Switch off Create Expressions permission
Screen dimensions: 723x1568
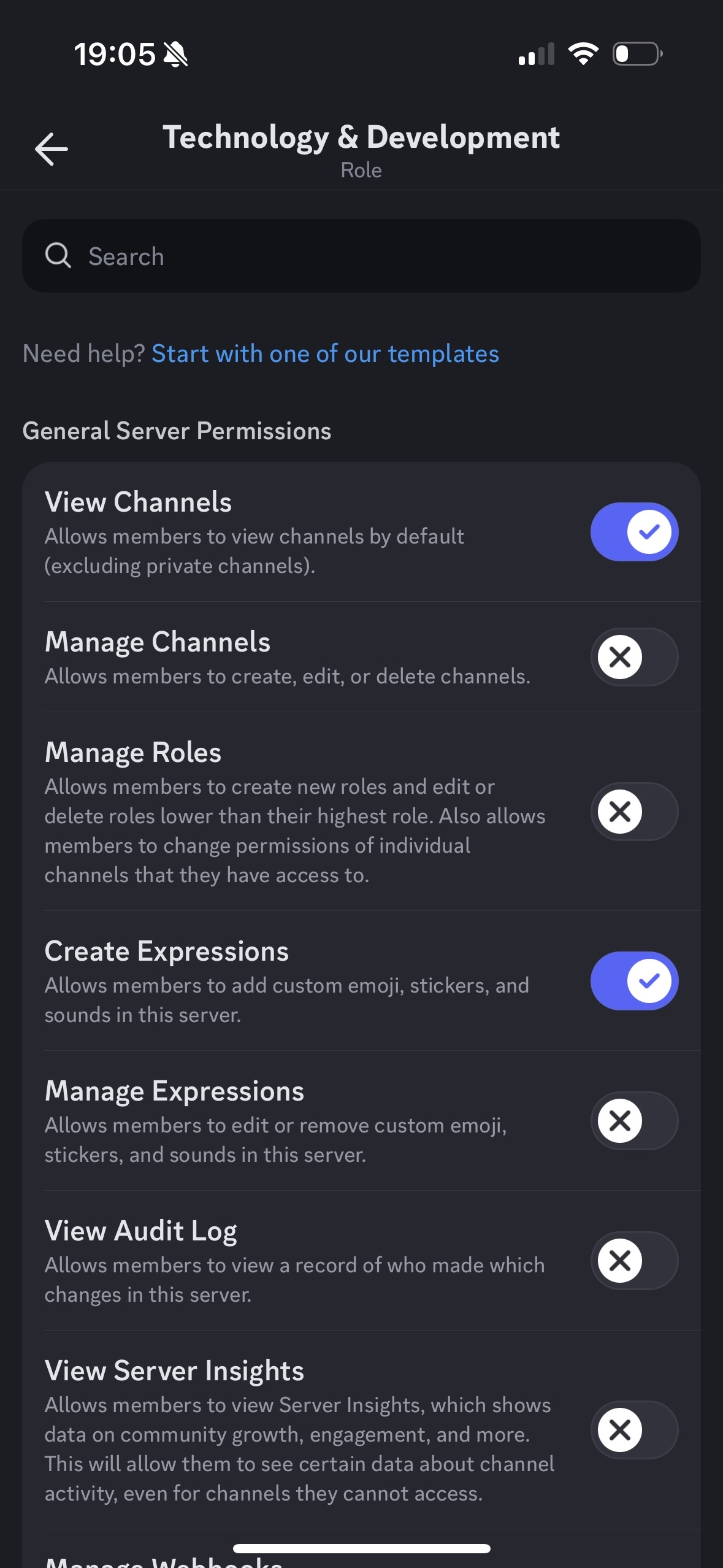(x=634, y=981)
